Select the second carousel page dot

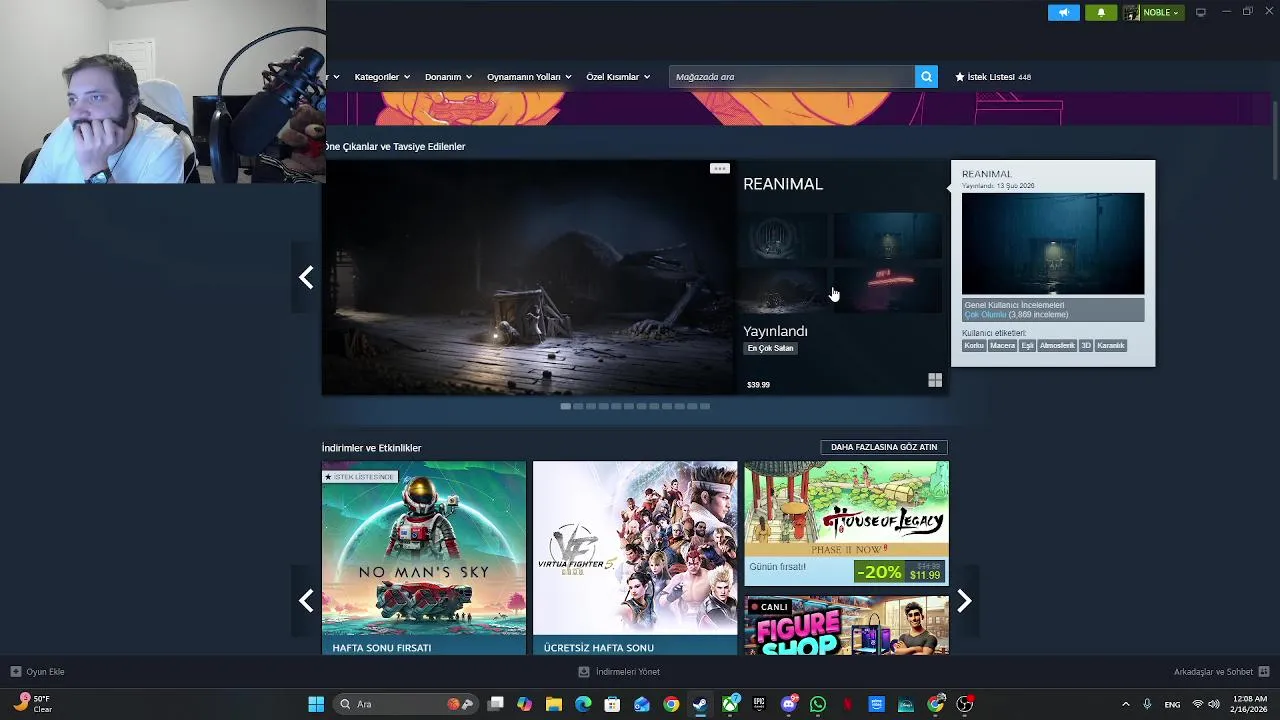point(578,406)
